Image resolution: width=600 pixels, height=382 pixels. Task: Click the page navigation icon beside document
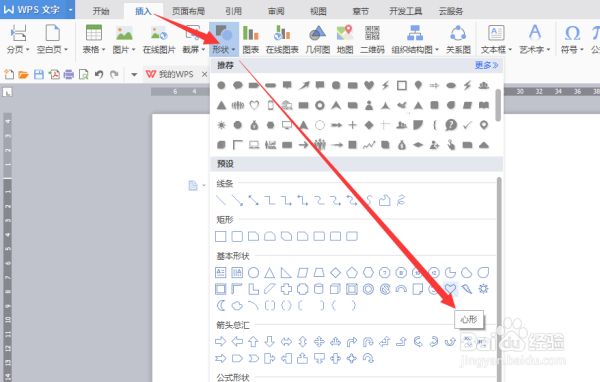click(193, 186)
